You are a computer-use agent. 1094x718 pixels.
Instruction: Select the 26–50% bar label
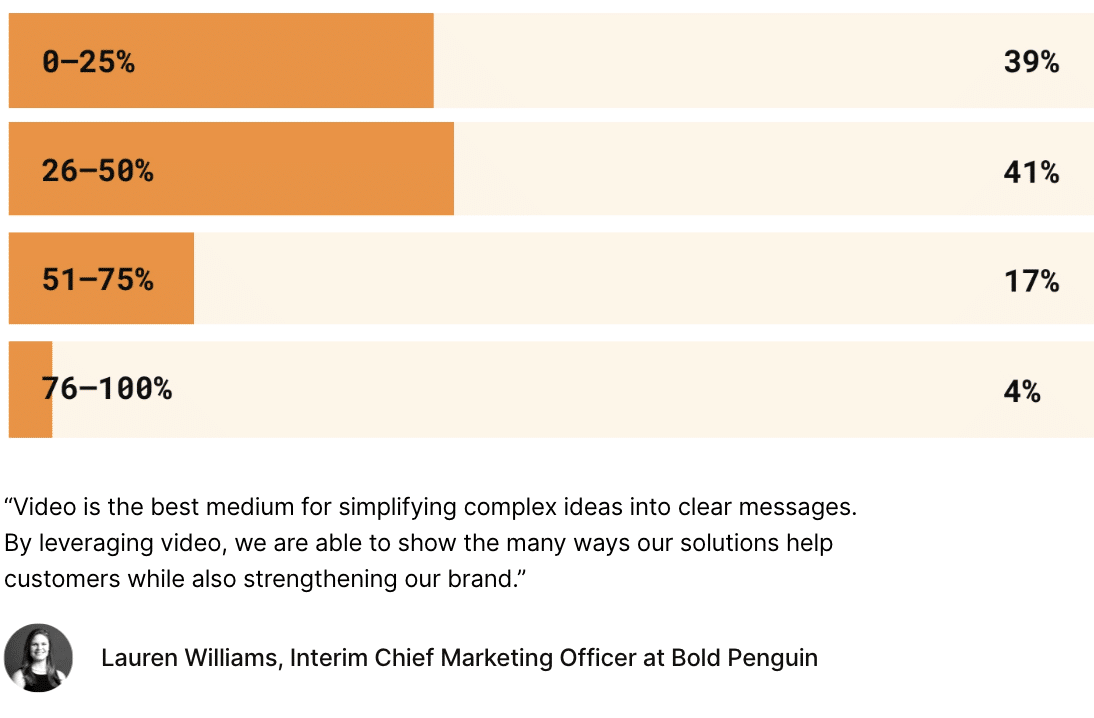tap(98, 170)
